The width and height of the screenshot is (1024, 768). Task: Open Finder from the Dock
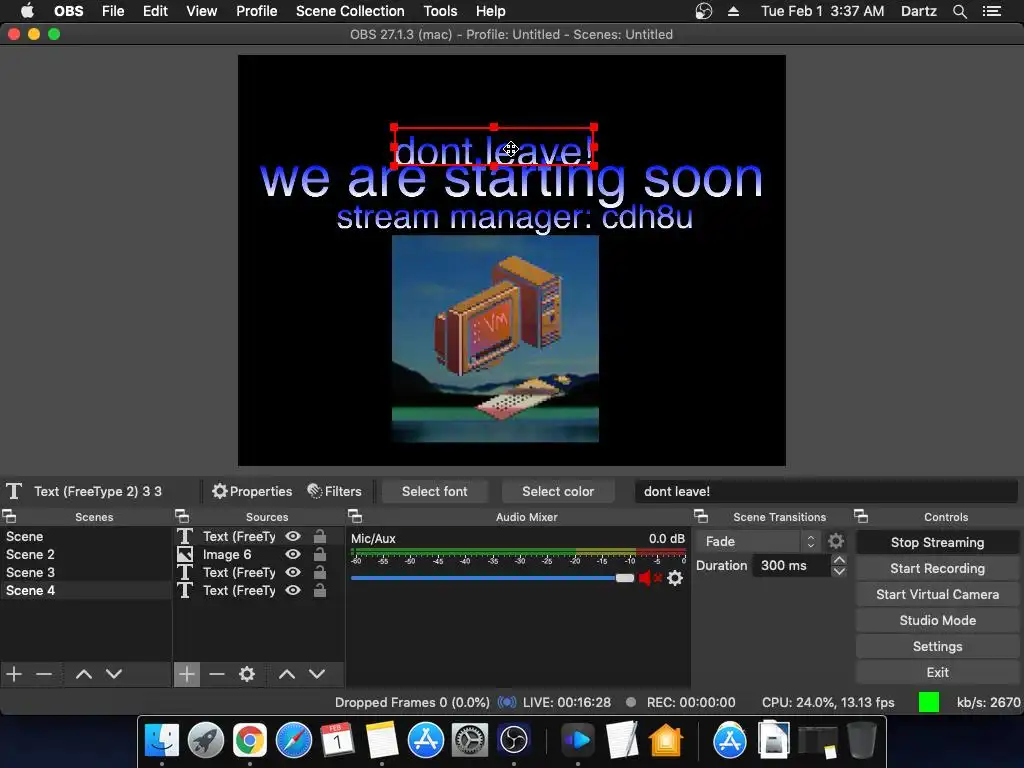(161, 740)
